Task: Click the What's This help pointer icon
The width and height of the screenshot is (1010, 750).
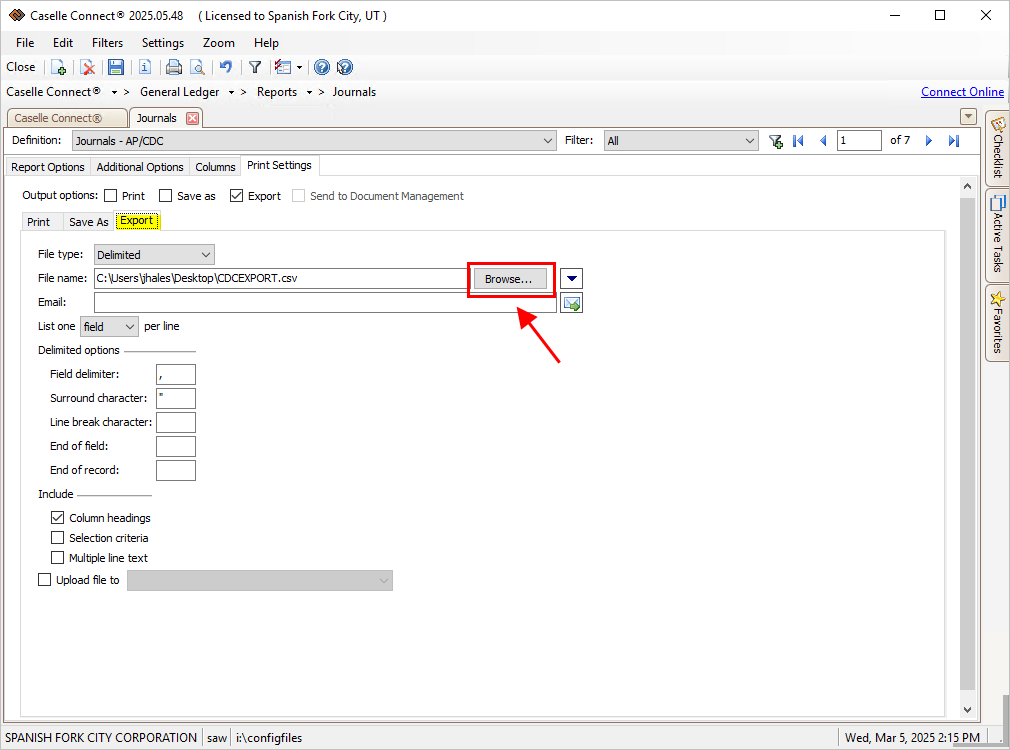Action: (x=345, y=67)
